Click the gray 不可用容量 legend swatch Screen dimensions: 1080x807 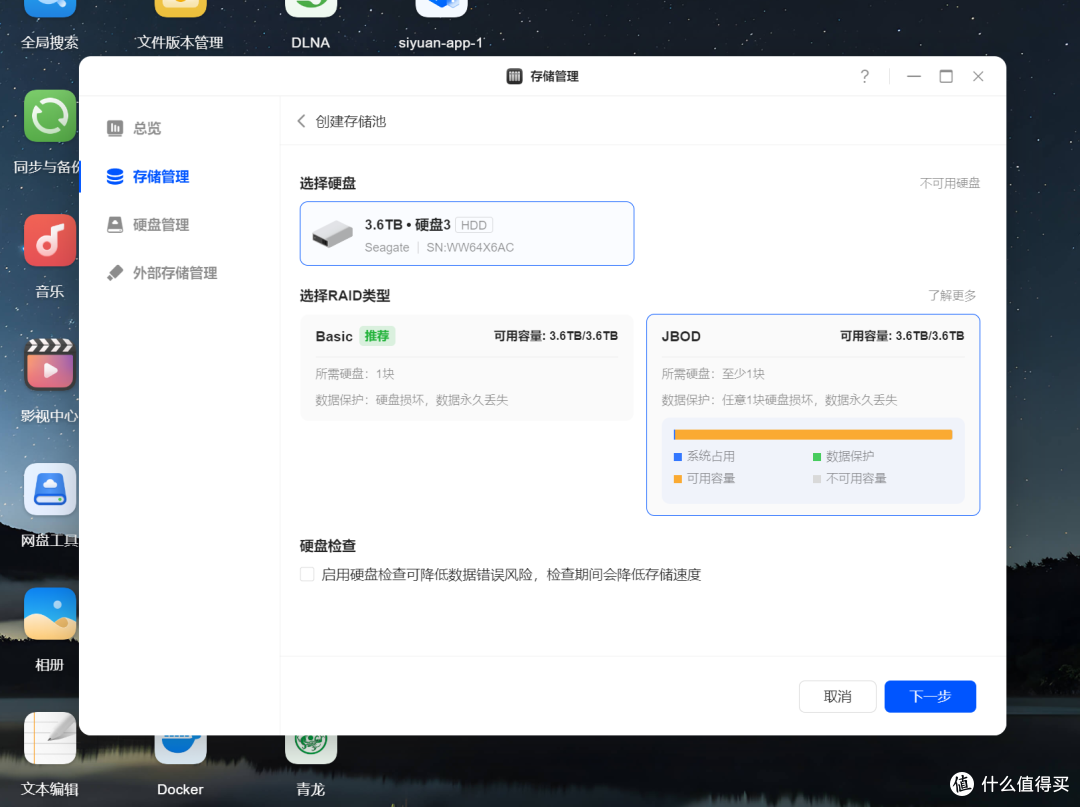click(817, 479)
